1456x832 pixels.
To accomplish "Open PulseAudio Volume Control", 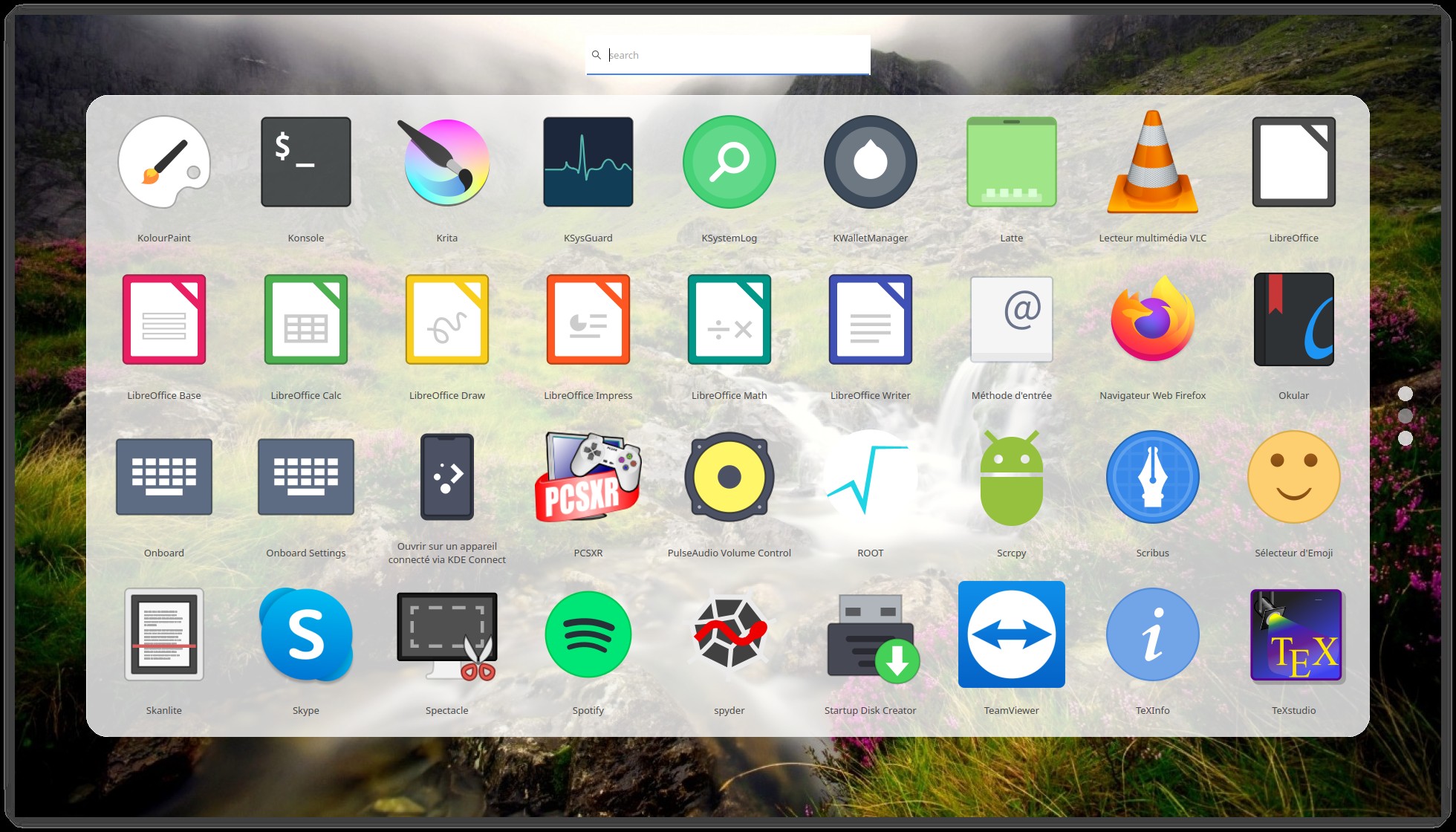I will click(x=729, y=477).
